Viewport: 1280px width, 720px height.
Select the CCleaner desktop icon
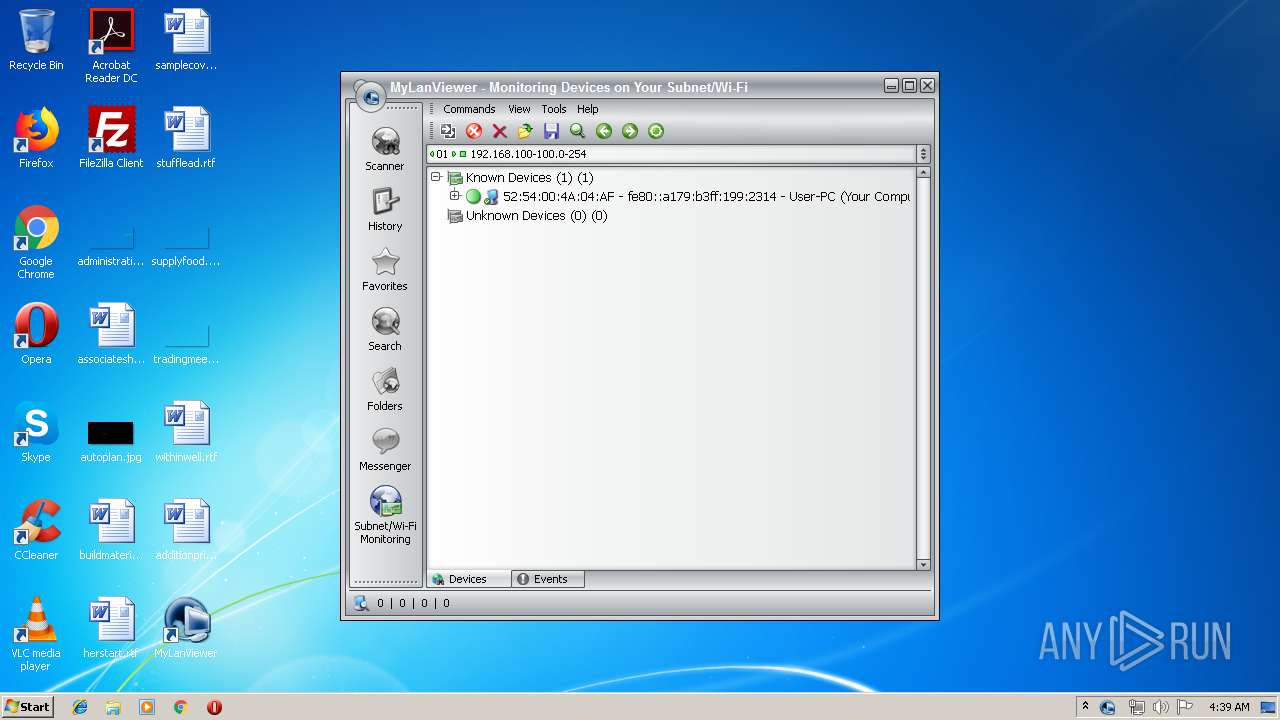[x=36, y=530]
